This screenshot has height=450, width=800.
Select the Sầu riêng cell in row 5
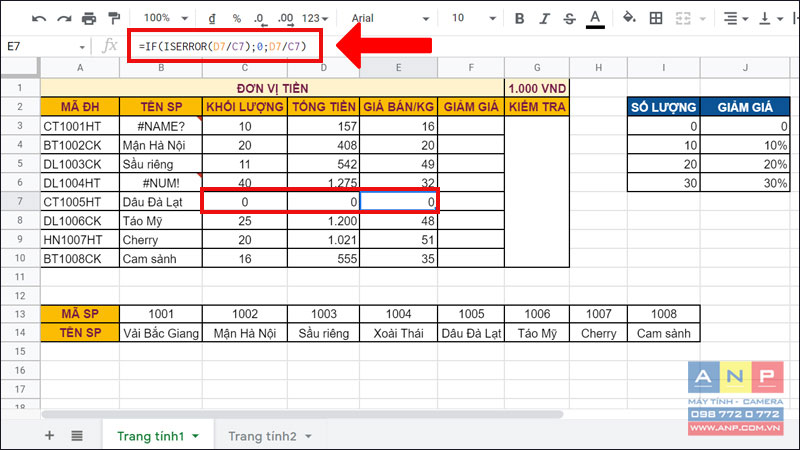[x=161, y=164]
